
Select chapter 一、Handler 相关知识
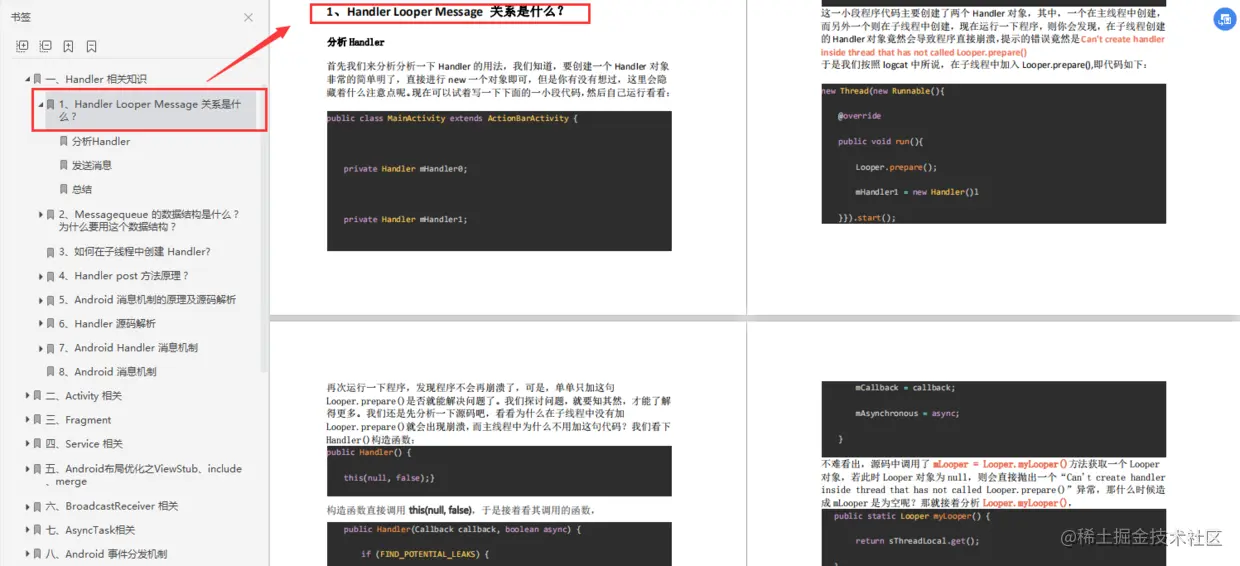coord(96,79)
